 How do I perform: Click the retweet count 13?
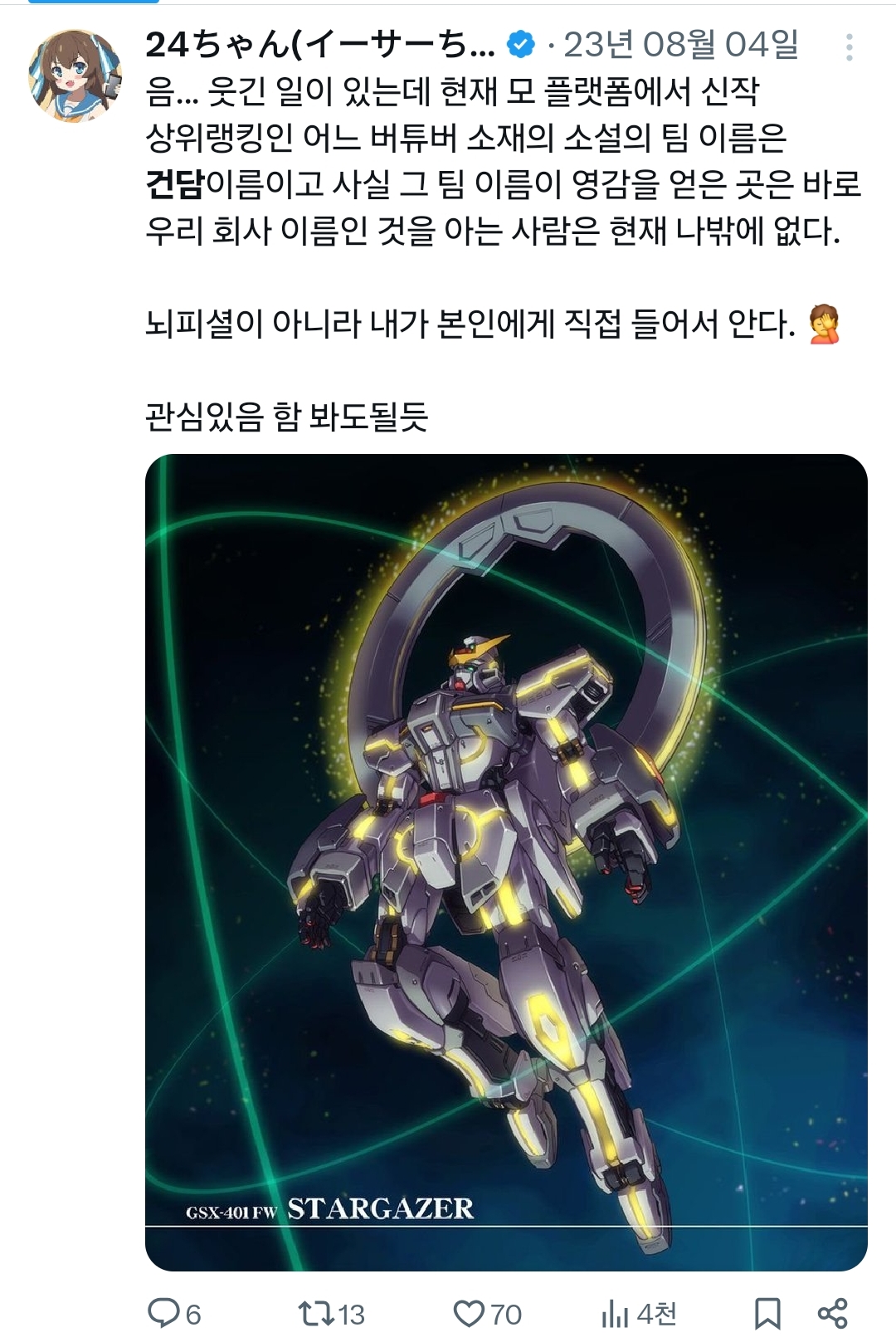point(351,1314)
